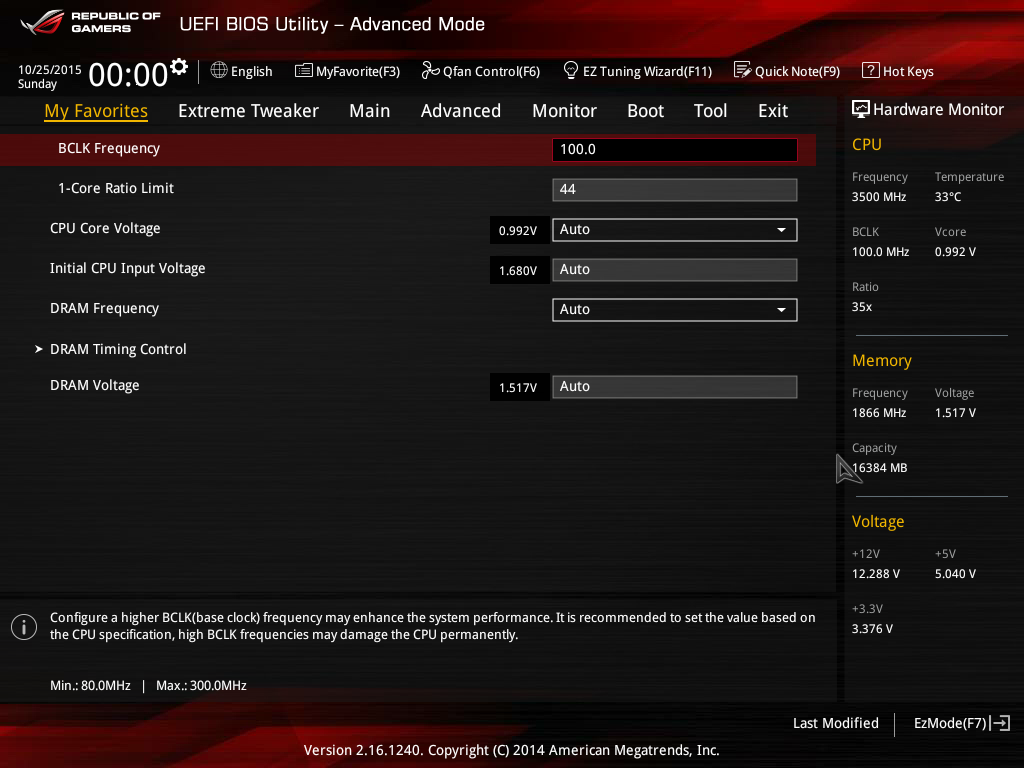Click the 1.517V DRAM Voltage readout
The height and width of the screenshot is (768, 1024).
coord(518,387)
